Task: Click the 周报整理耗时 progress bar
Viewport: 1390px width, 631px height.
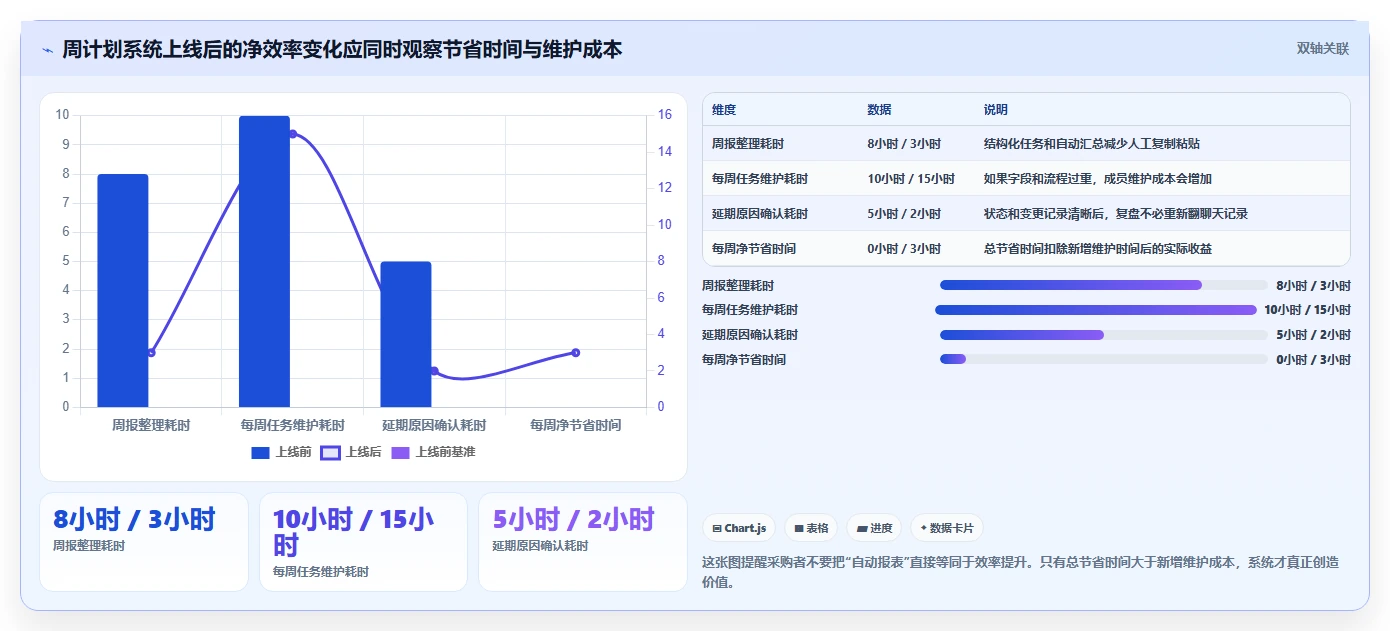Action: 1104,285
